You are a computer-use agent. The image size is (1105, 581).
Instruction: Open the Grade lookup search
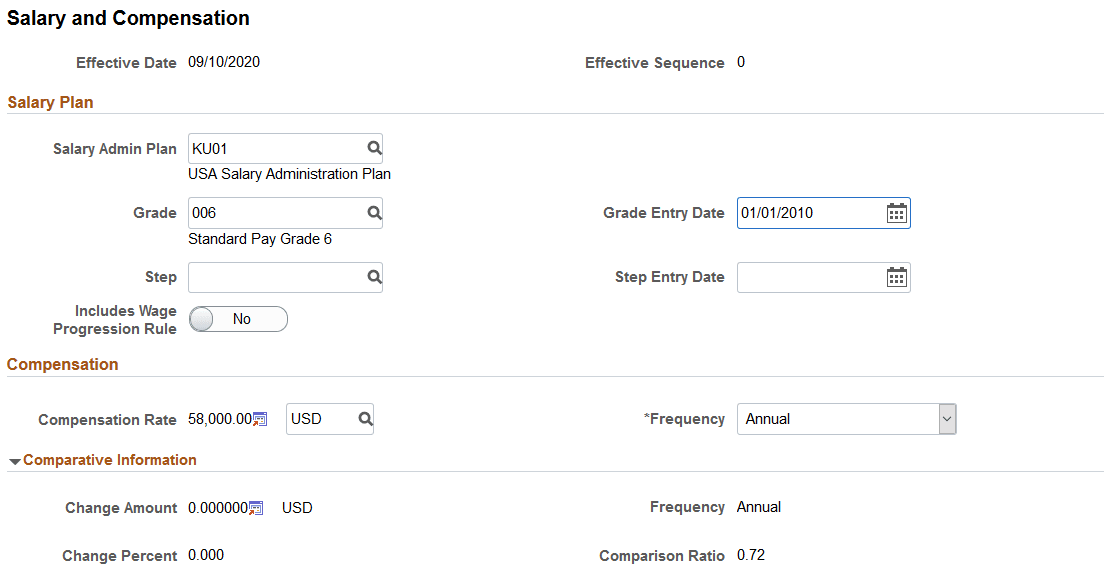click(372, 212)
